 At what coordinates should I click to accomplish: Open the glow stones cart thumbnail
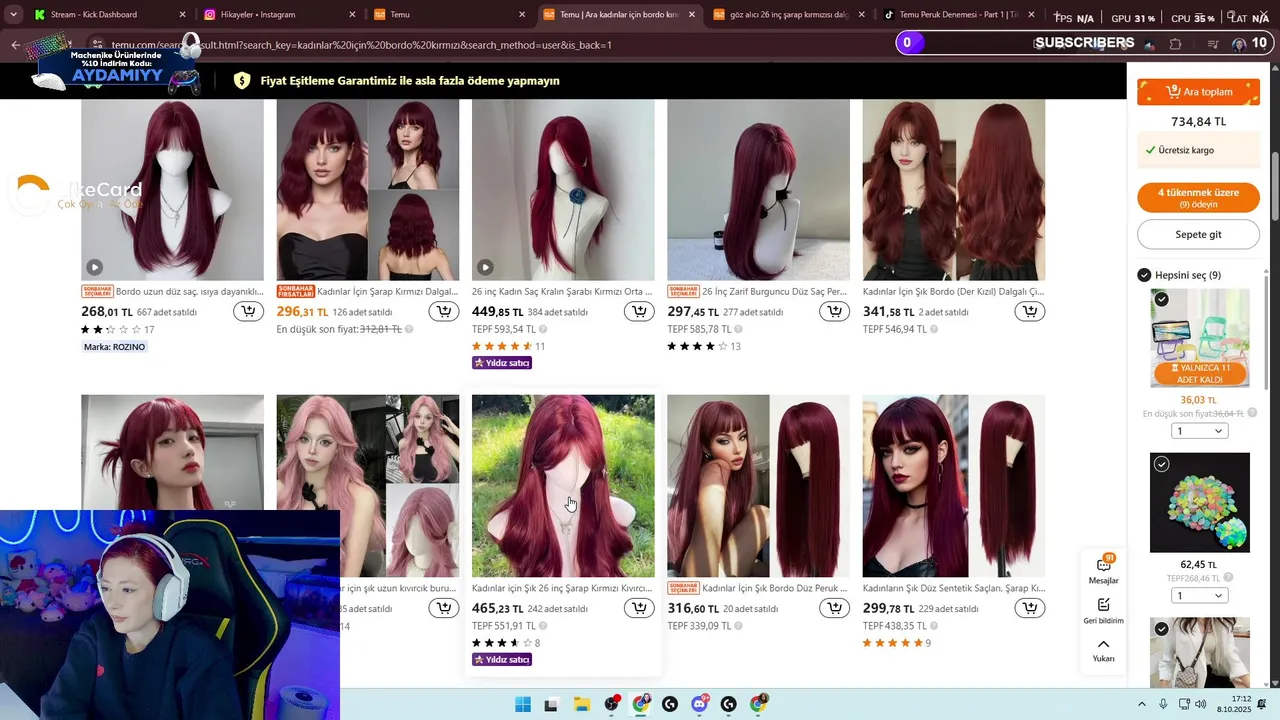point(1199,503)
